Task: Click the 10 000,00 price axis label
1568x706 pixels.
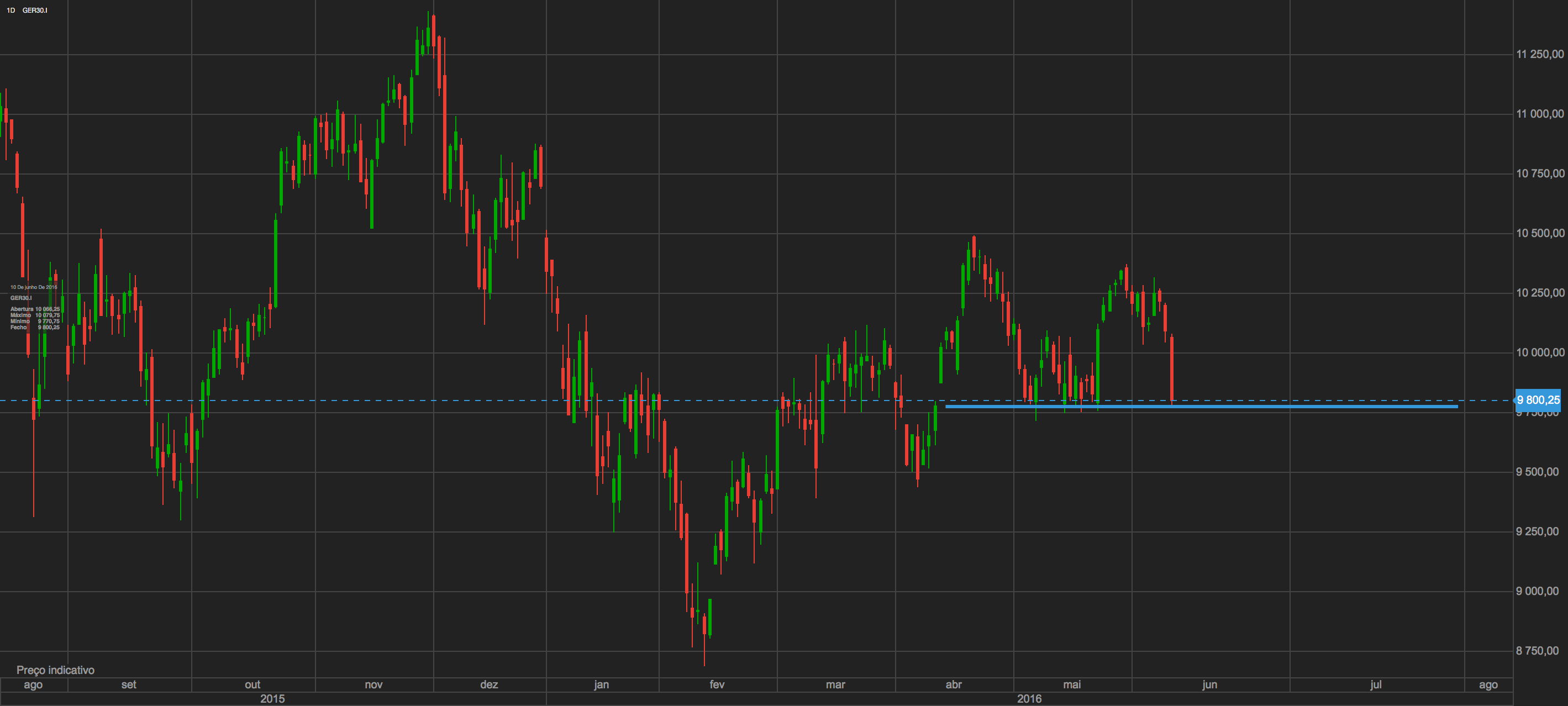Action: tap(1539, 352)
